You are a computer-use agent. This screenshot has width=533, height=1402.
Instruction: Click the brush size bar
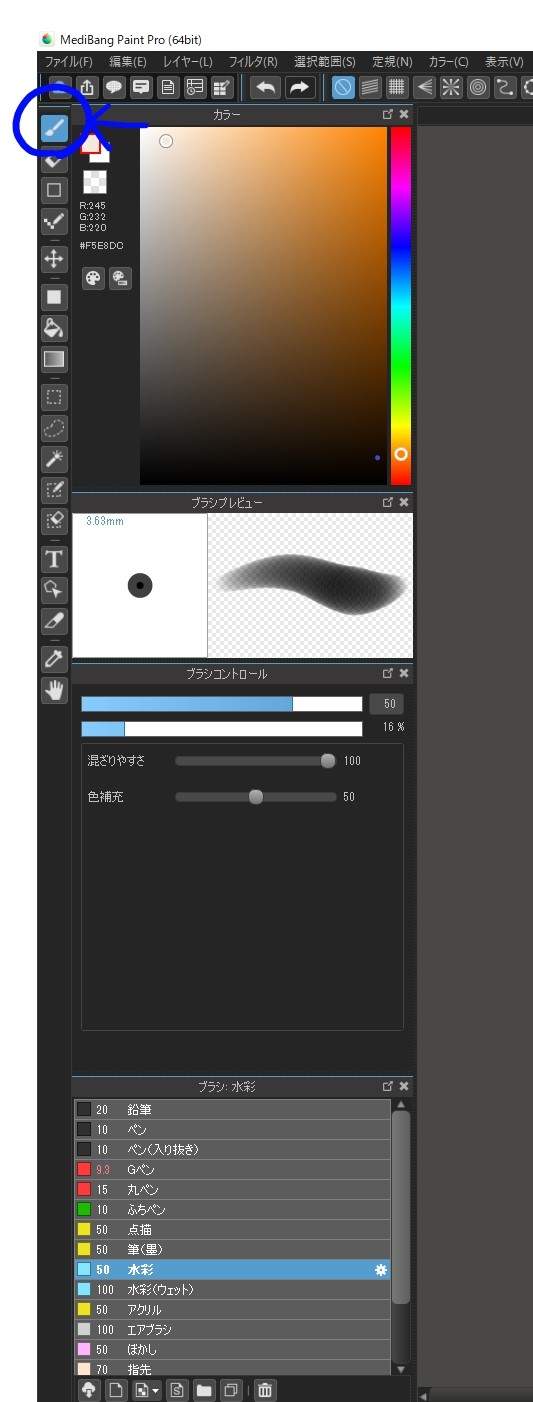tap(222, 704)
